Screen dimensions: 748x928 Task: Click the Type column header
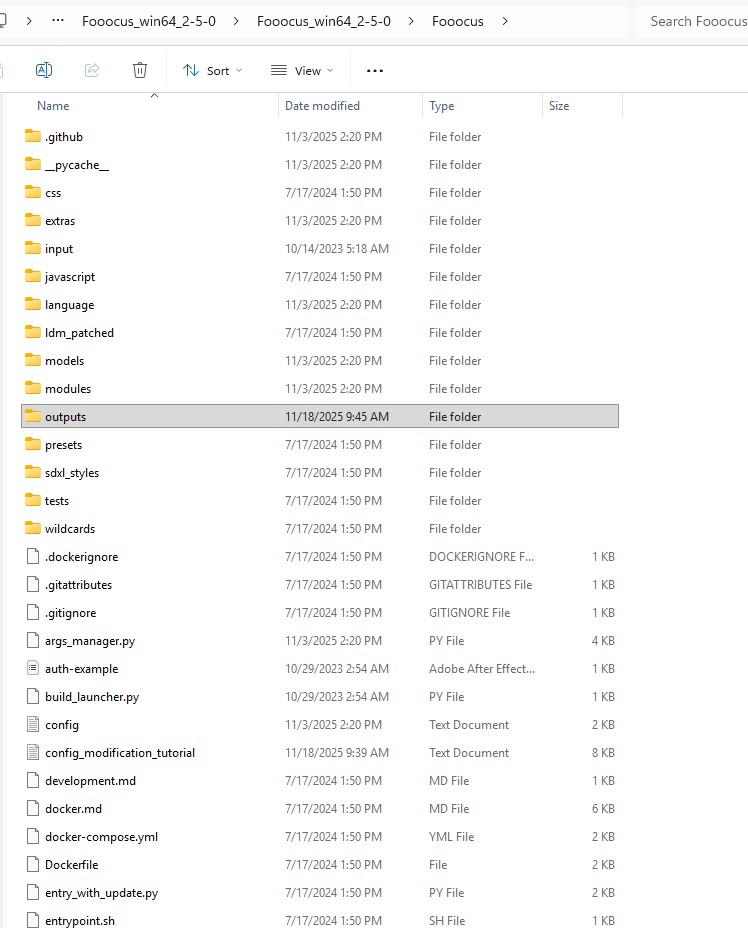(x=442, y=106)
